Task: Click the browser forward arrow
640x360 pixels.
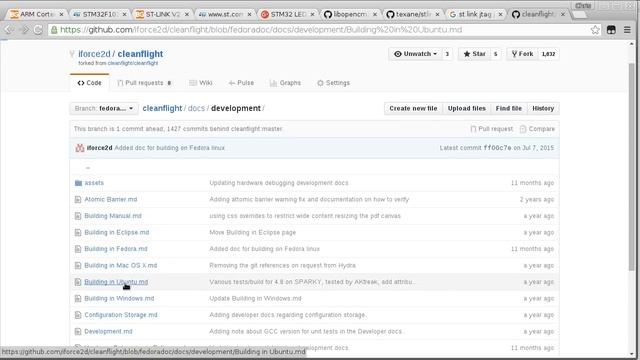Action: click(x=24, y=30)
